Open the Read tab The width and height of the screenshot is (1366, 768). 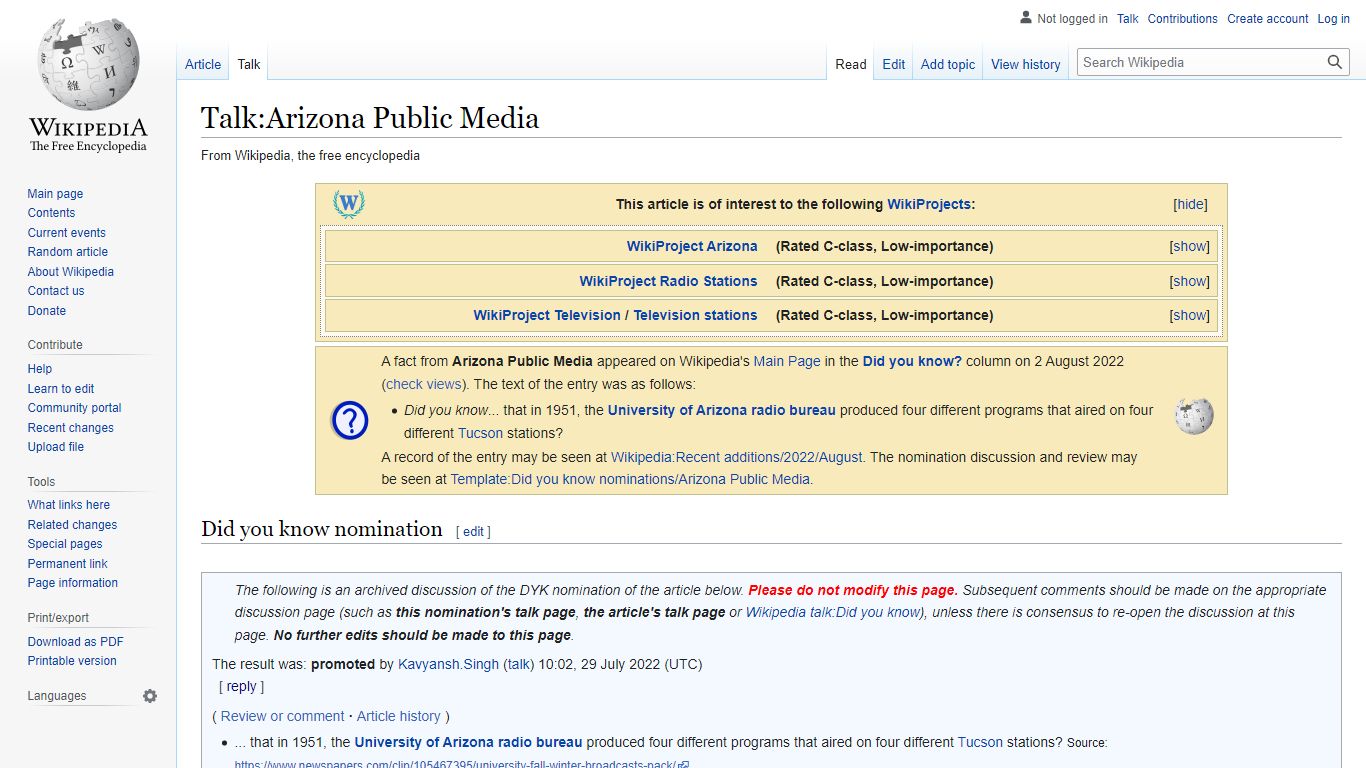pos(851,64)
